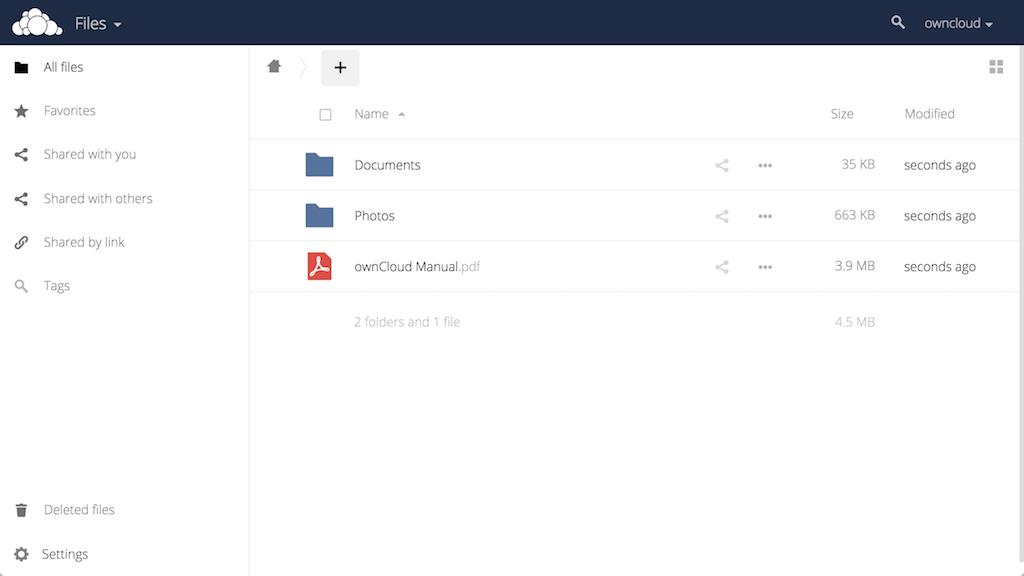Reverse sorting with the Name column arrow

pyautogui.click(x=401, y=113)
